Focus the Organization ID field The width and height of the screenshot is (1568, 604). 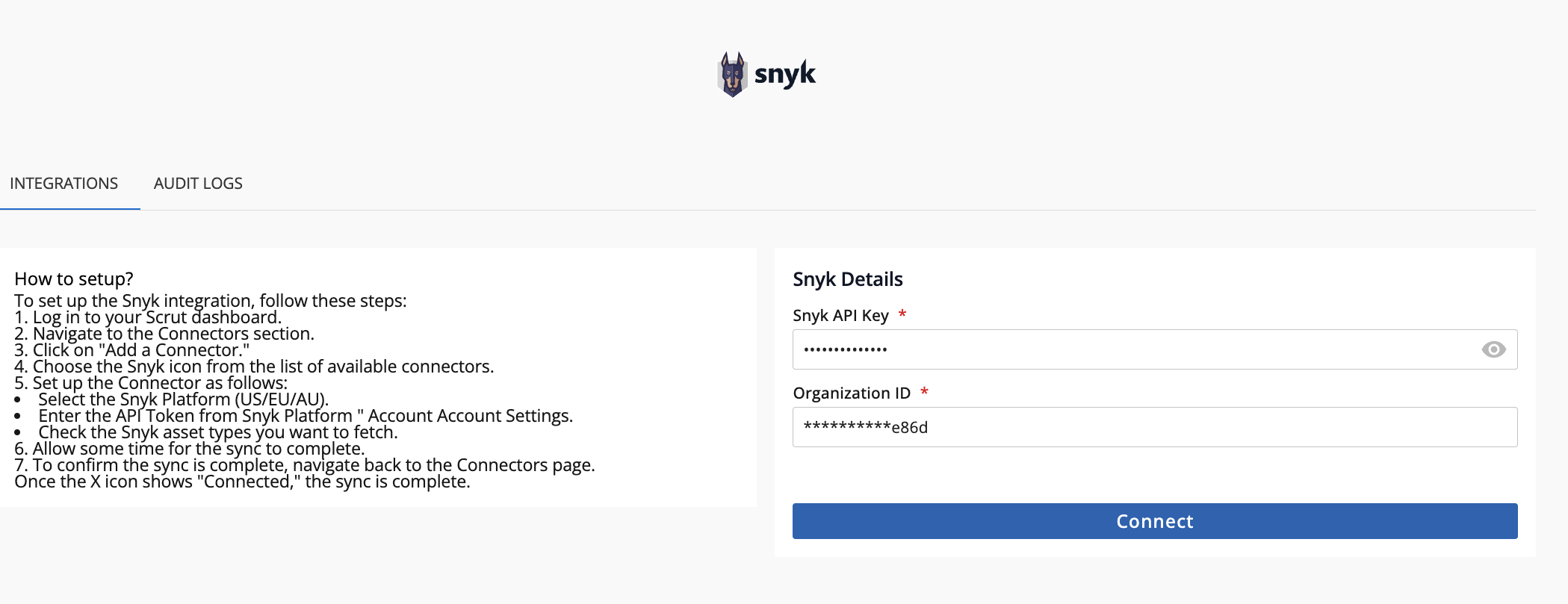tap(1155, 427)
